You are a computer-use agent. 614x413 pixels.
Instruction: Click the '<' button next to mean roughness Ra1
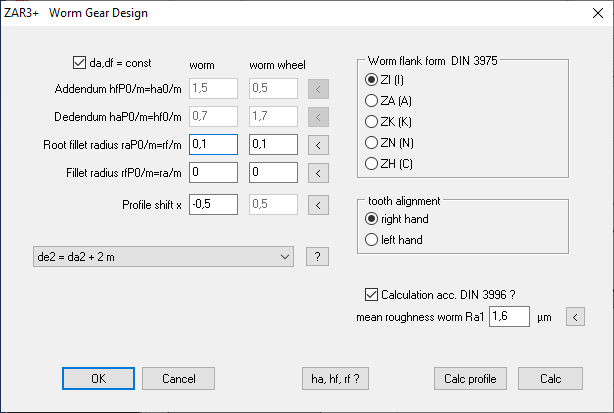(575, 318)
